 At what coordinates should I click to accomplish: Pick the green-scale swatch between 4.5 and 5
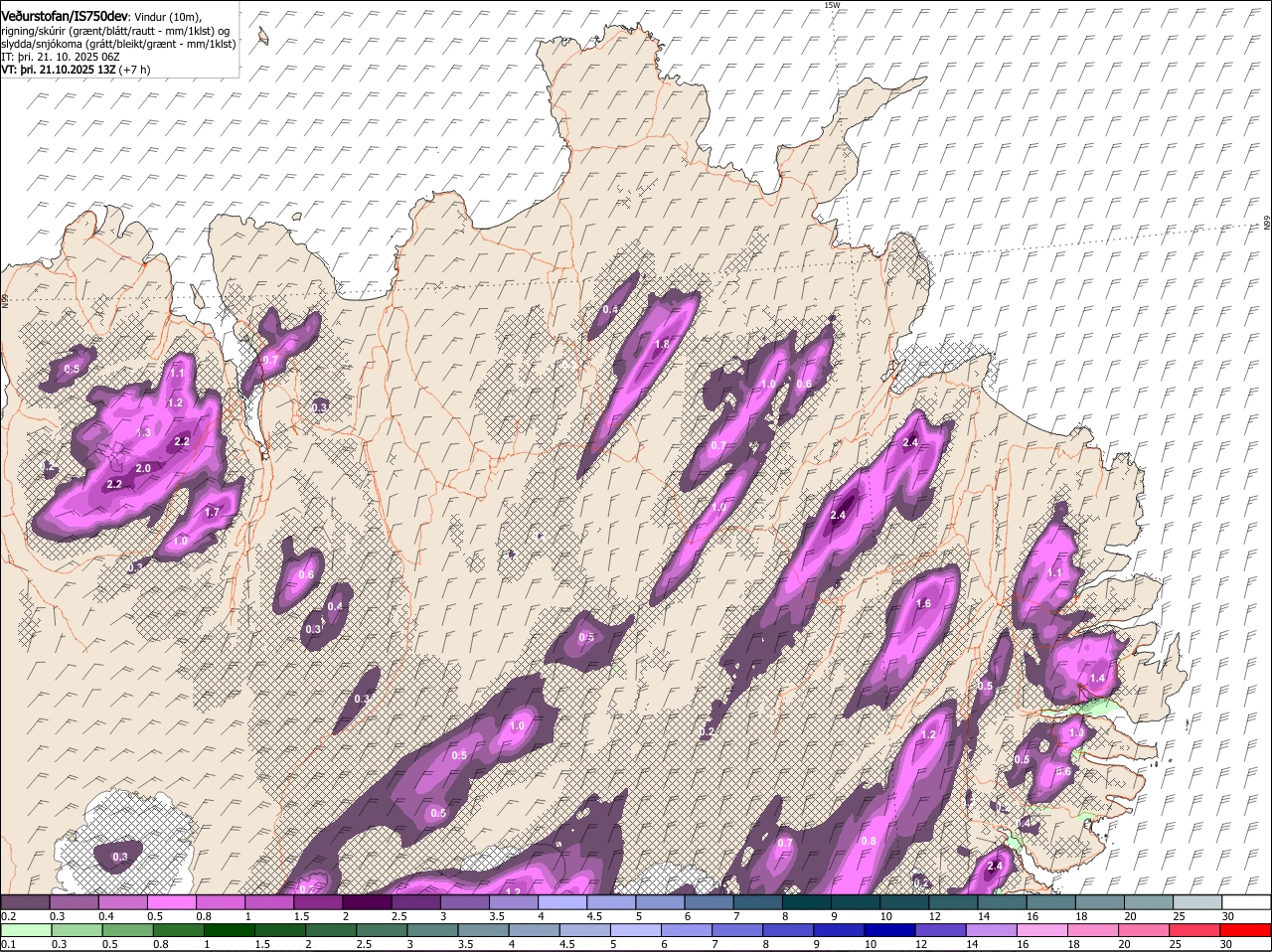[x=586, y=931]
